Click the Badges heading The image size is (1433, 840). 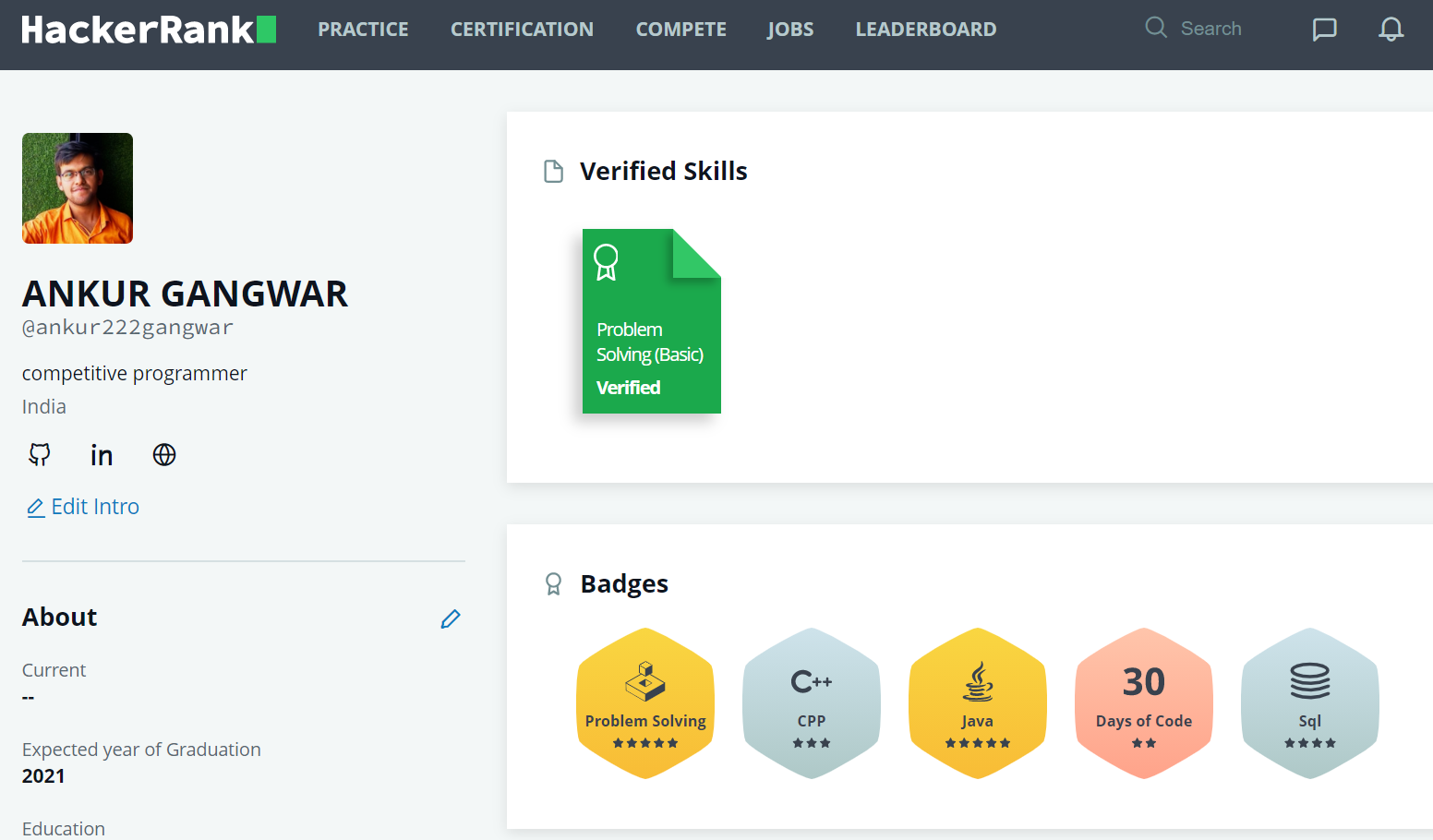pos(624,584)
